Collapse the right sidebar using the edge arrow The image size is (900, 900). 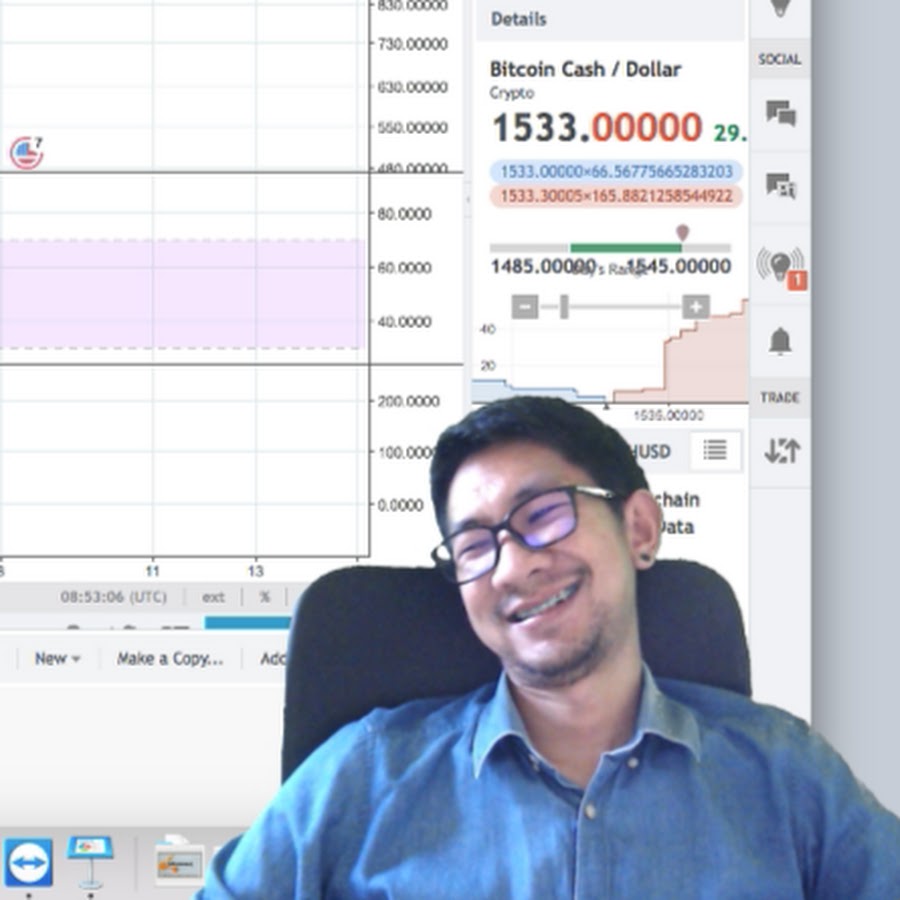tap(467, 200)
